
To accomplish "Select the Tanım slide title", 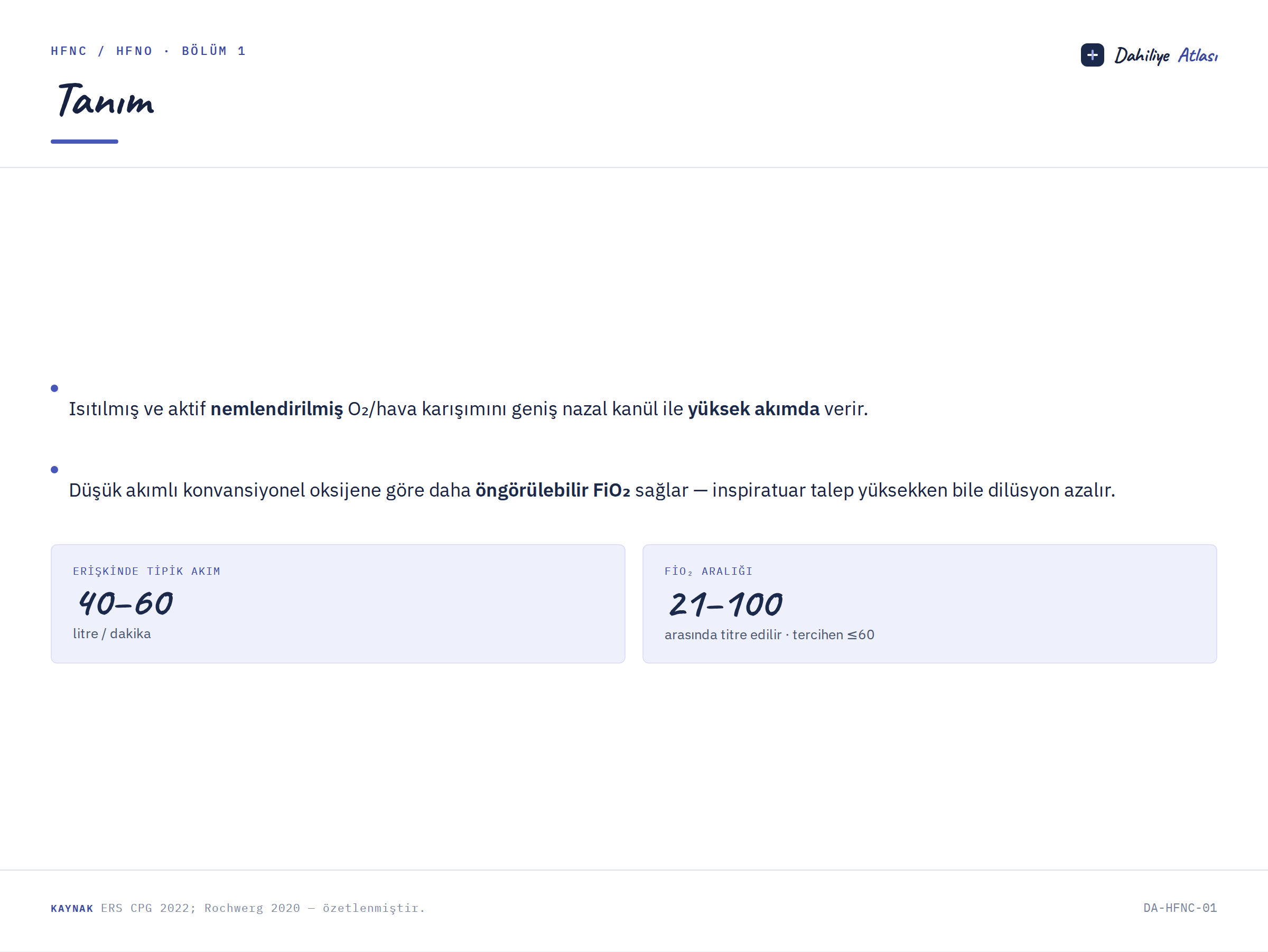I will pyautogui.click(x=106, y=100).
